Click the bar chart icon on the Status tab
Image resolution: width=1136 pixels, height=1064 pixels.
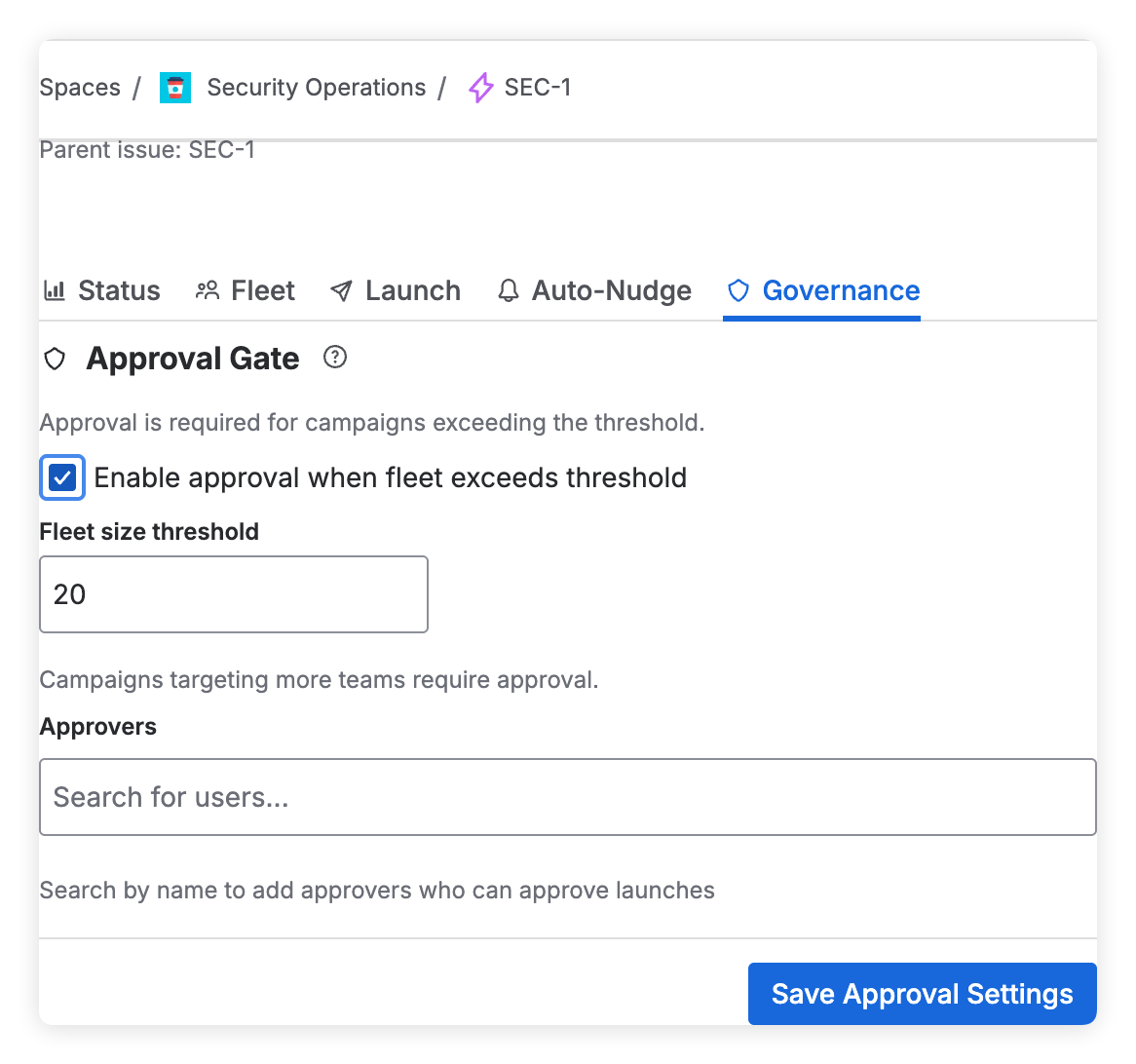pos(57,289)
